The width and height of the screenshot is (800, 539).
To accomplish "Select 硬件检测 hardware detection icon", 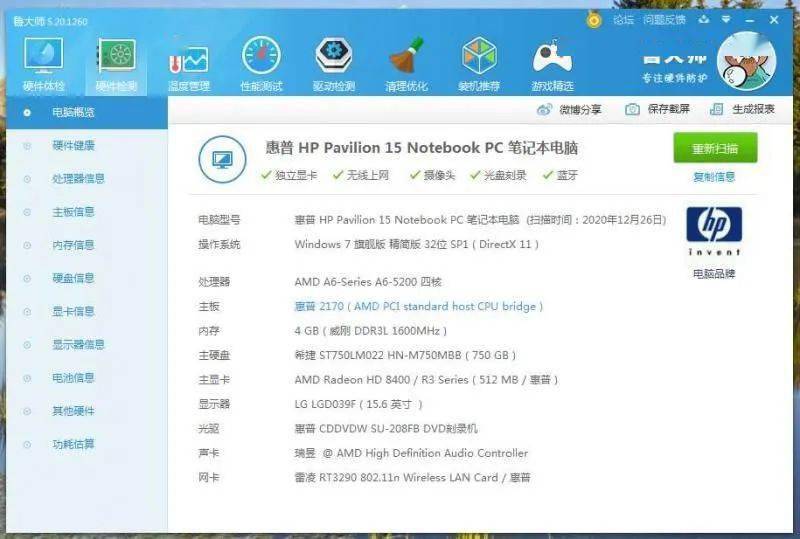I will (117, 64).
